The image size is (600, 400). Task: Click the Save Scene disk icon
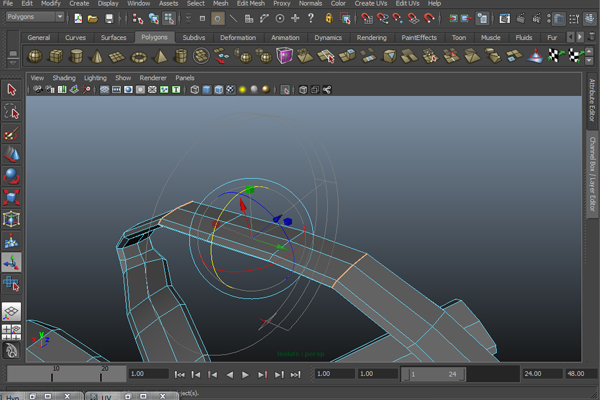(109, 18)
